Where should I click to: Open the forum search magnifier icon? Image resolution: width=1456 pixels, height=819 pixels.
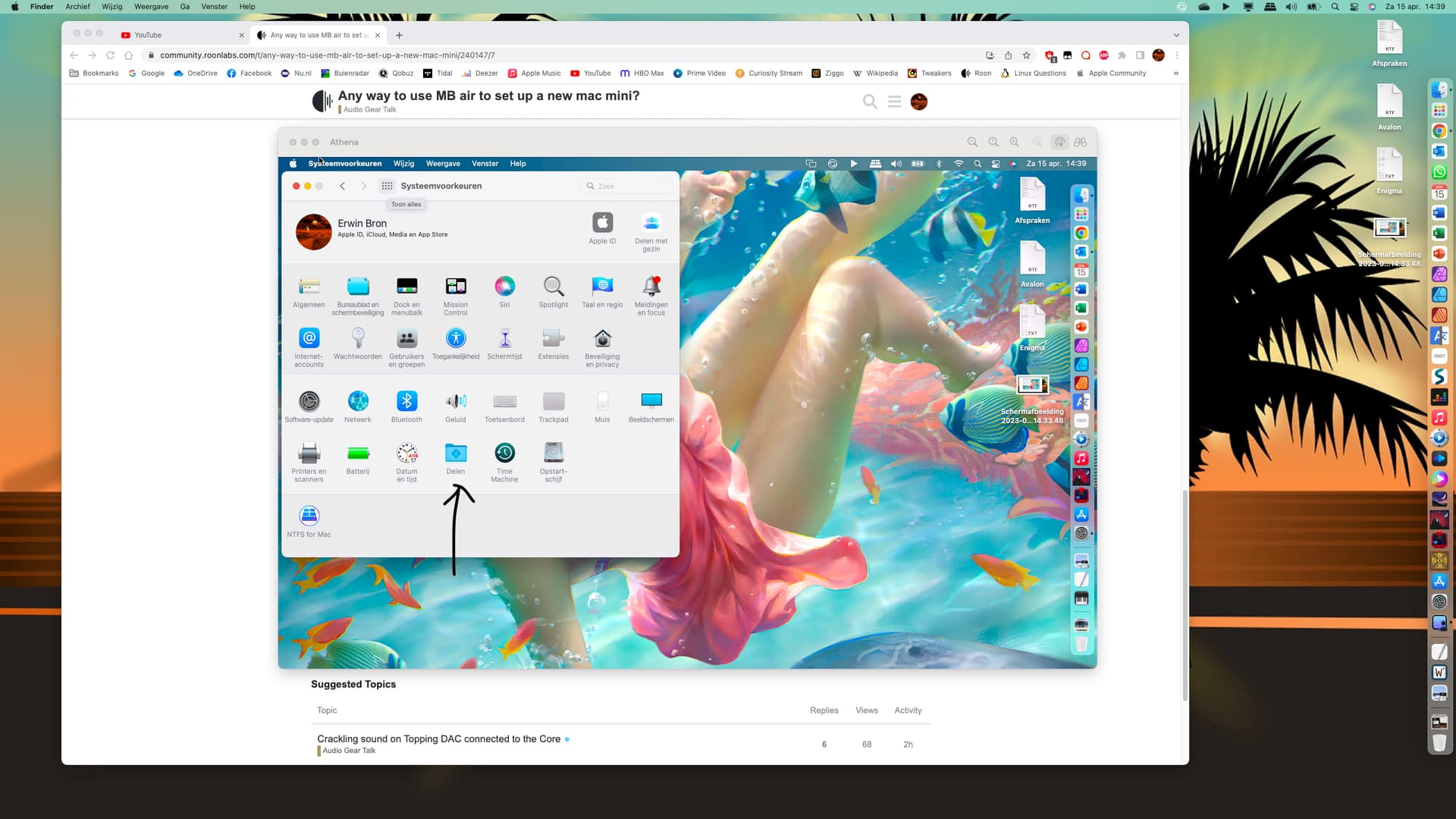pos(870,102)
